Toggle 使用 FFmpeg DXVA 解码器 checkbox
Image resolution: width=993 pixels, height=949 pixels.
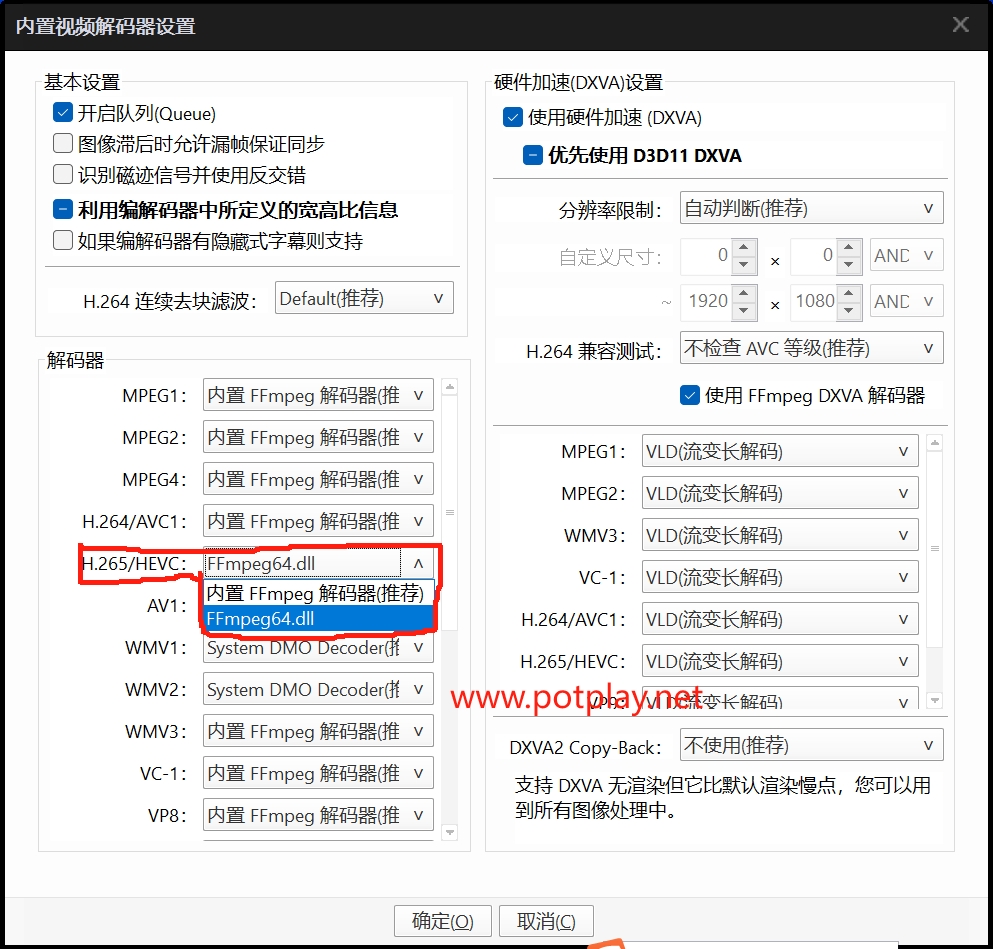690,395
